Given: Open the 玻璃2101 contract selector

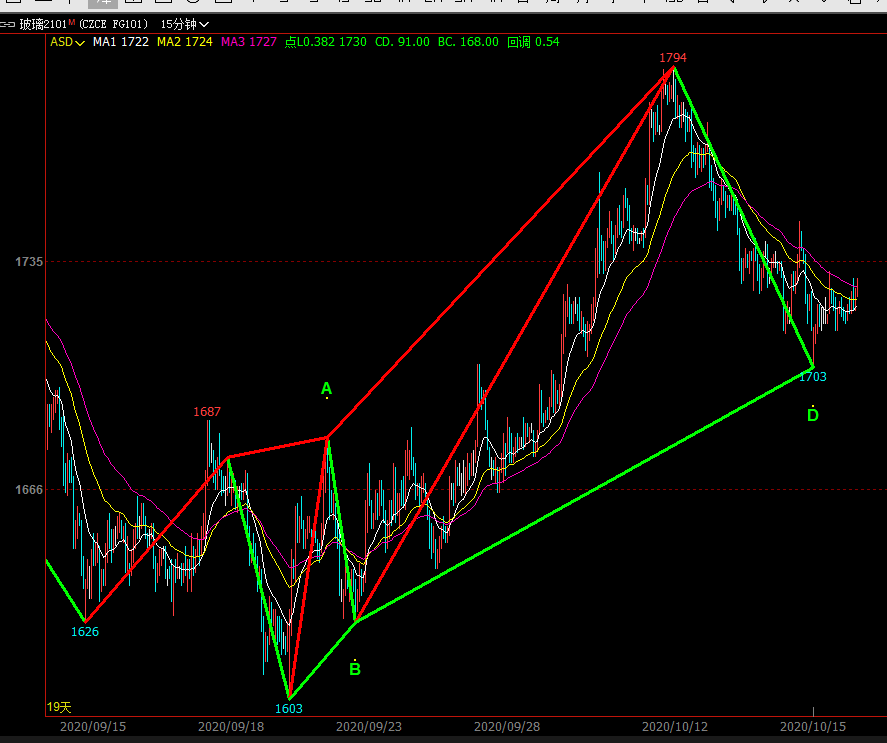Looking at the screenshot, I should (40, 24).
